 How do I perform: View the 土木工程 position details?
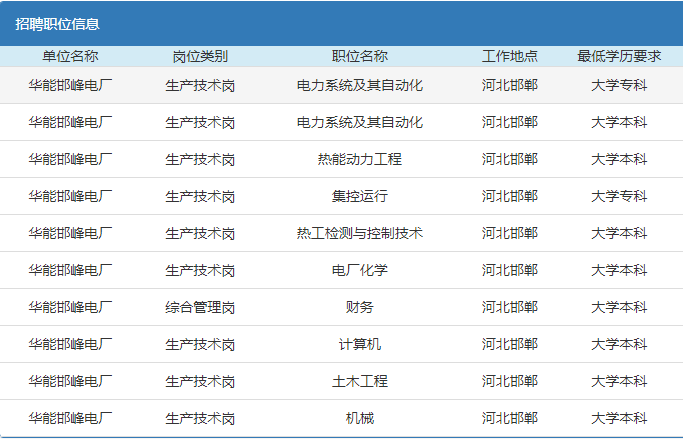pos(359,381)
